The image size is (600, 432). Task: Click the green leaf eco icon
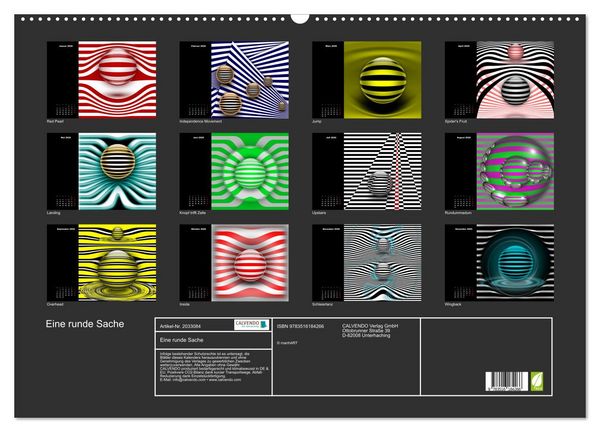[536, 381]
